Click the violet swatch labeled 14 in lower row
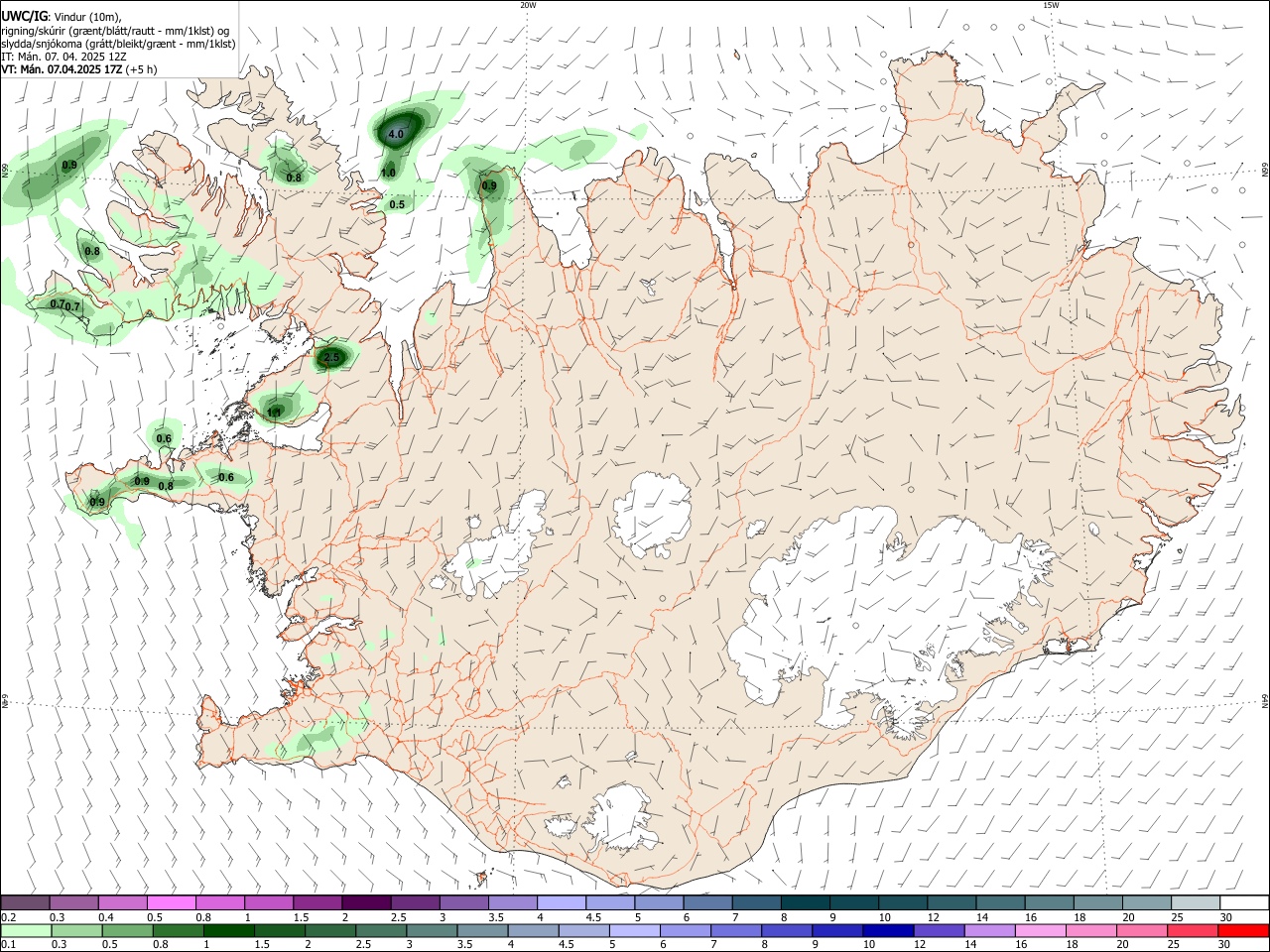The width and height of the screenshot is (1270, 952). pos(990,931)
